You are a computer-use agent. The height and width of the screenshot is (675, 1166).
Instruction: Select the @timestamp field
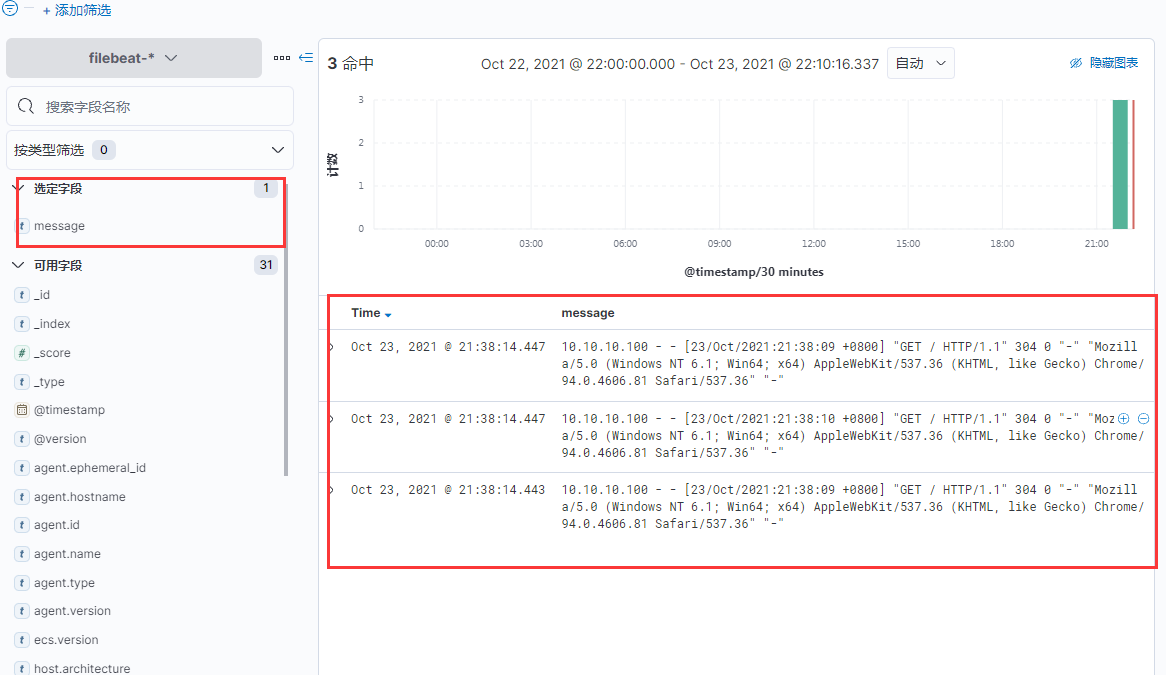[69, 410]
